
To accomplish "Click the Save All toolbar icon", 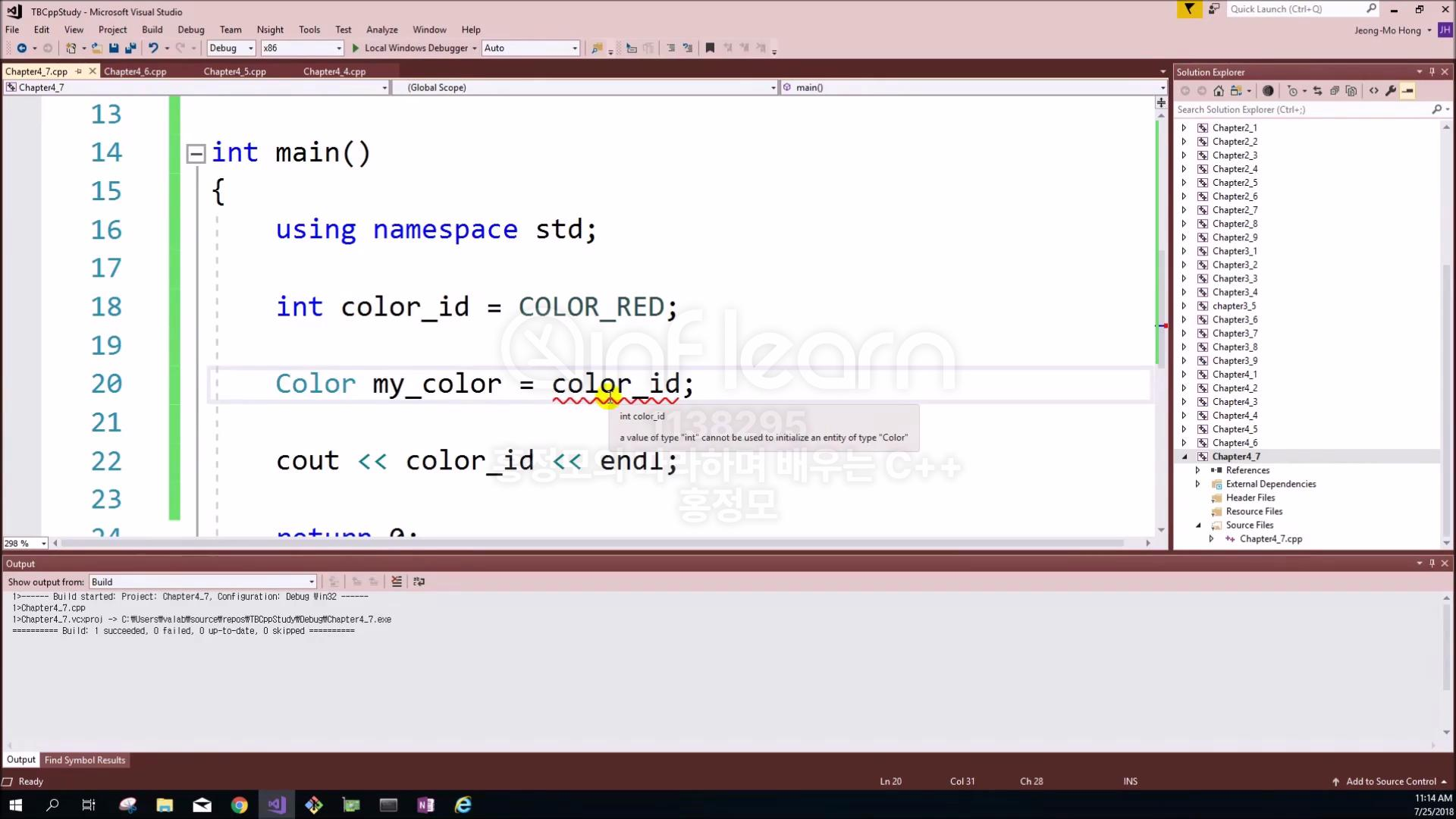I will pos(130,48).
